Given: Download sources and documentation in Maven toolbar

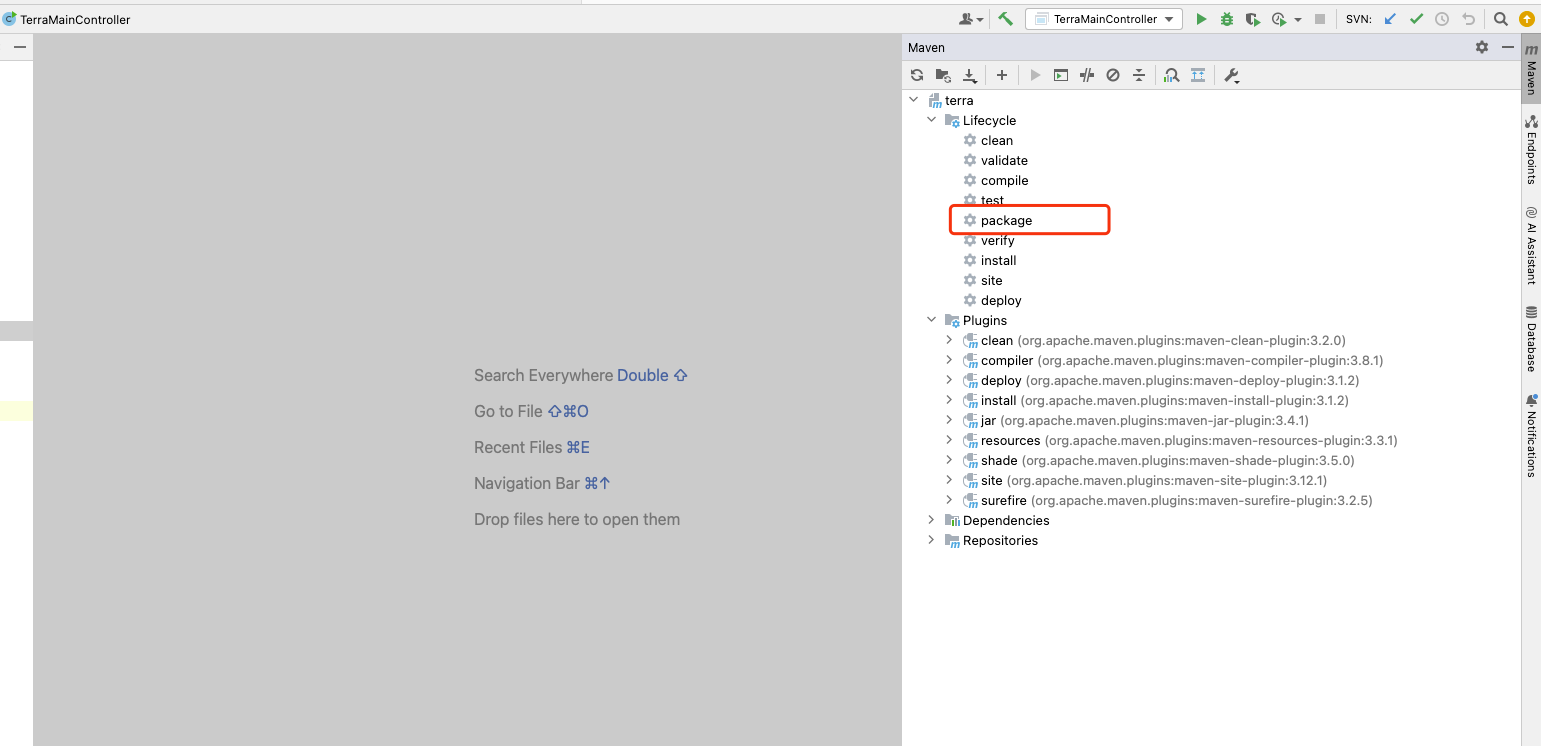Looking at the screenshot, I should coord(969,75).
